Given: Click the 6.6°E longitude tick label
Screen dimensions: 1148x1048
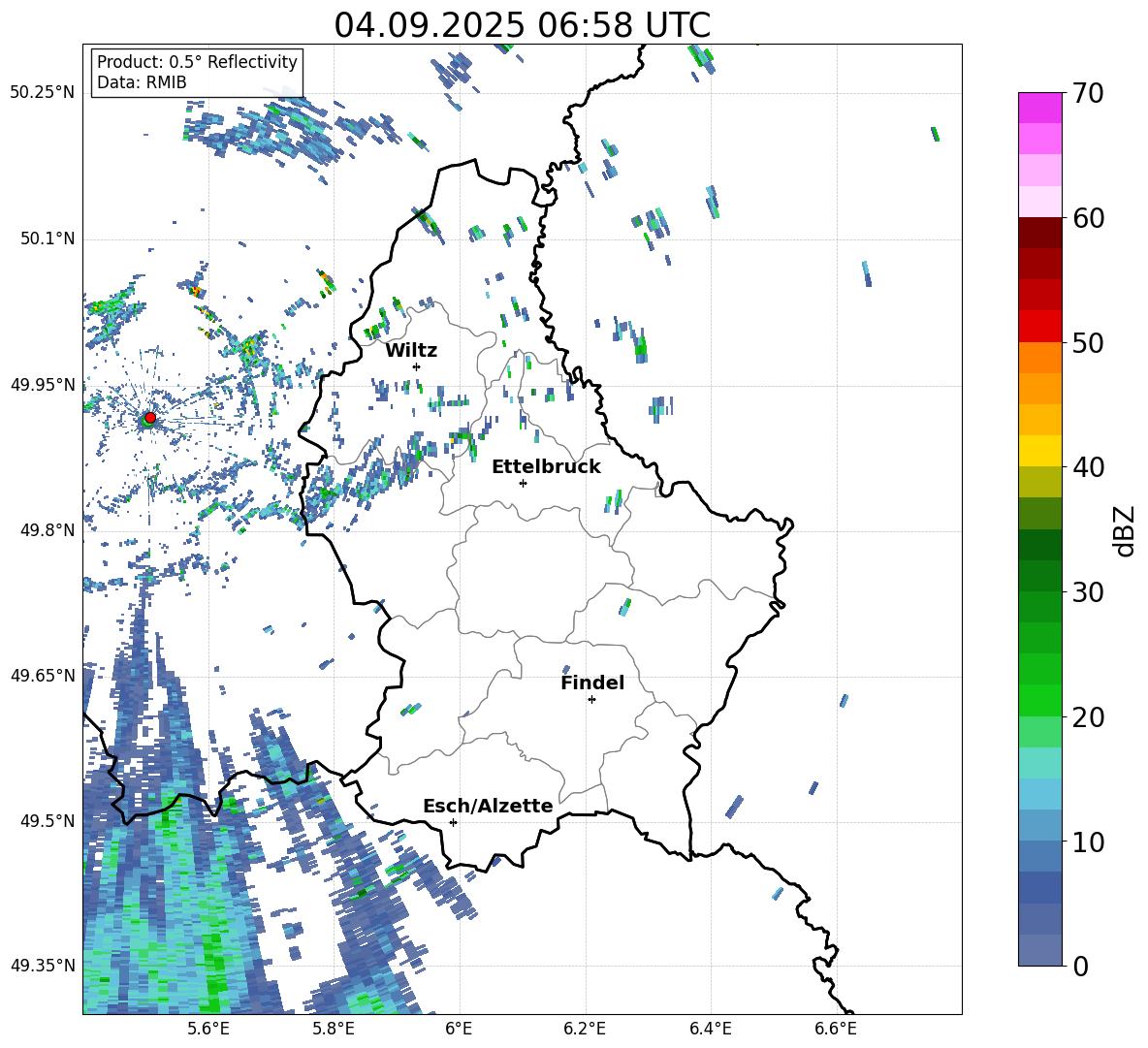Looking at the screenshot, I should tap(836, 1029).
